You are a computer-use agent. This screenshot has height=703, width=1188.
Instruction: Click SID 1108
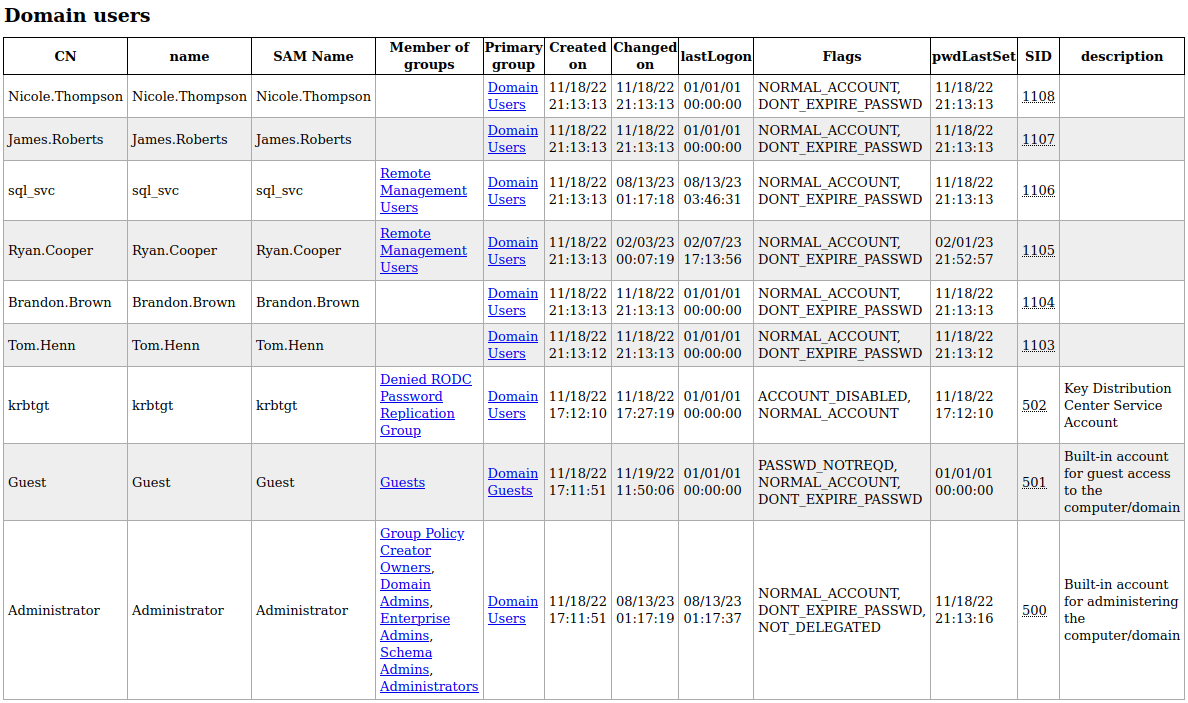click(1038, 96)
